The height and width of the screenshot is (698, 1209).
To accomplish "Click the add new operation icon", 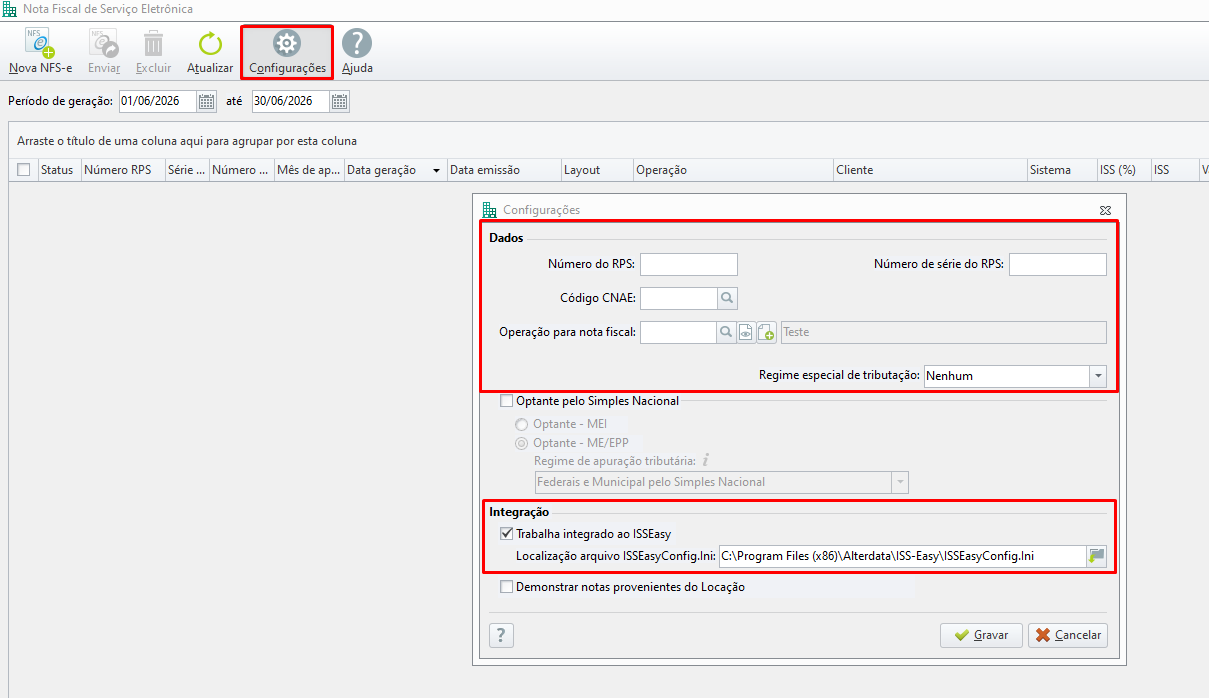I will pyautogui.click(x=767, y=332).
